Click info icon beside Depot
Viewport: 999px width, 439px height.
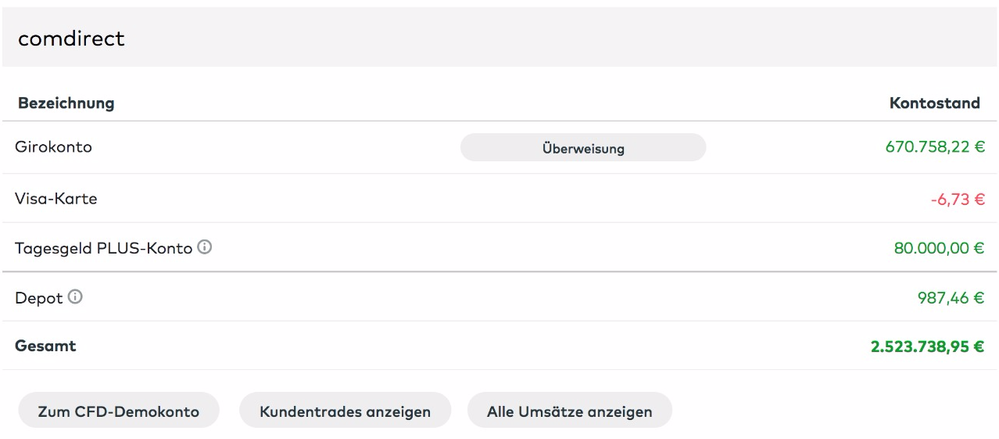coord(75,297)
